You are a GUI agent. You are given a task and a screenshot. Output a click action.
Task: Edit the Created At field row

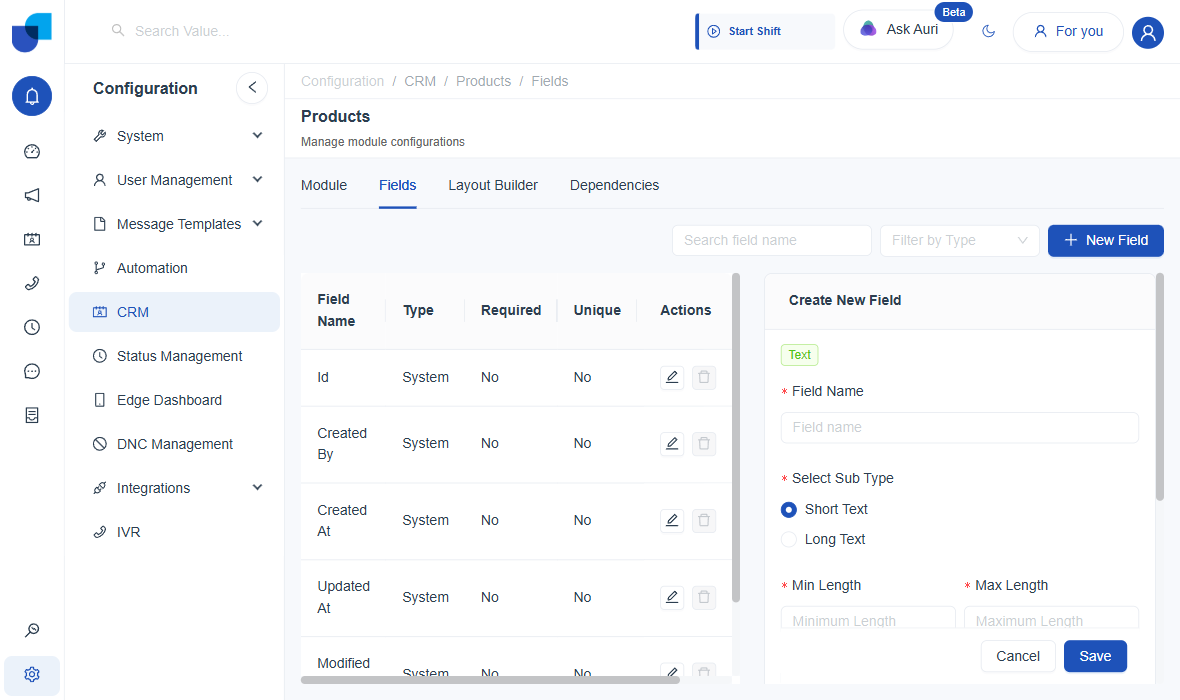(x=672, y=521)
